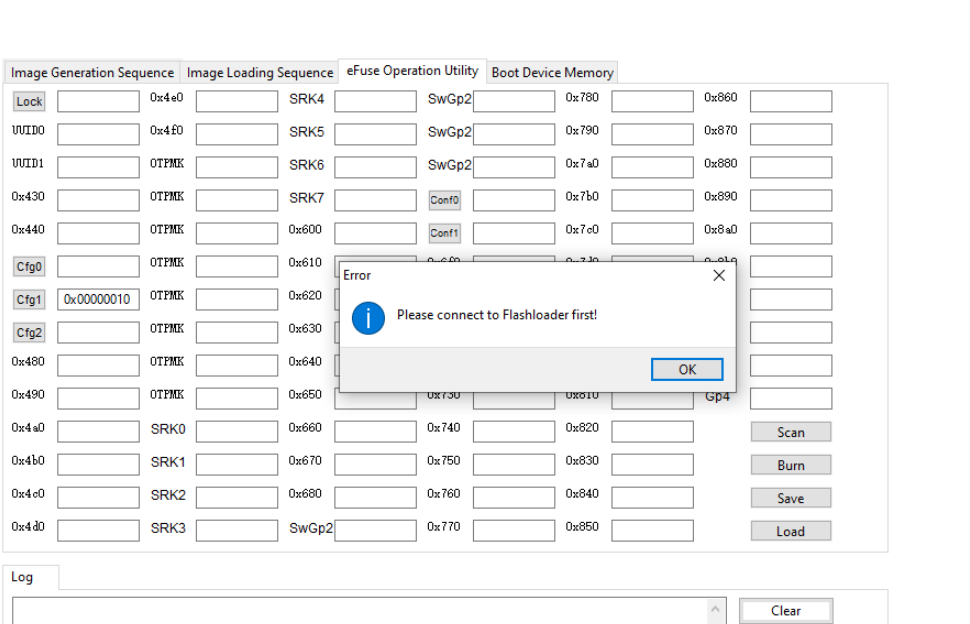The image size is (970, 624).
Task: Focus the UUID0 input field
Action: [x=98, y=134]
